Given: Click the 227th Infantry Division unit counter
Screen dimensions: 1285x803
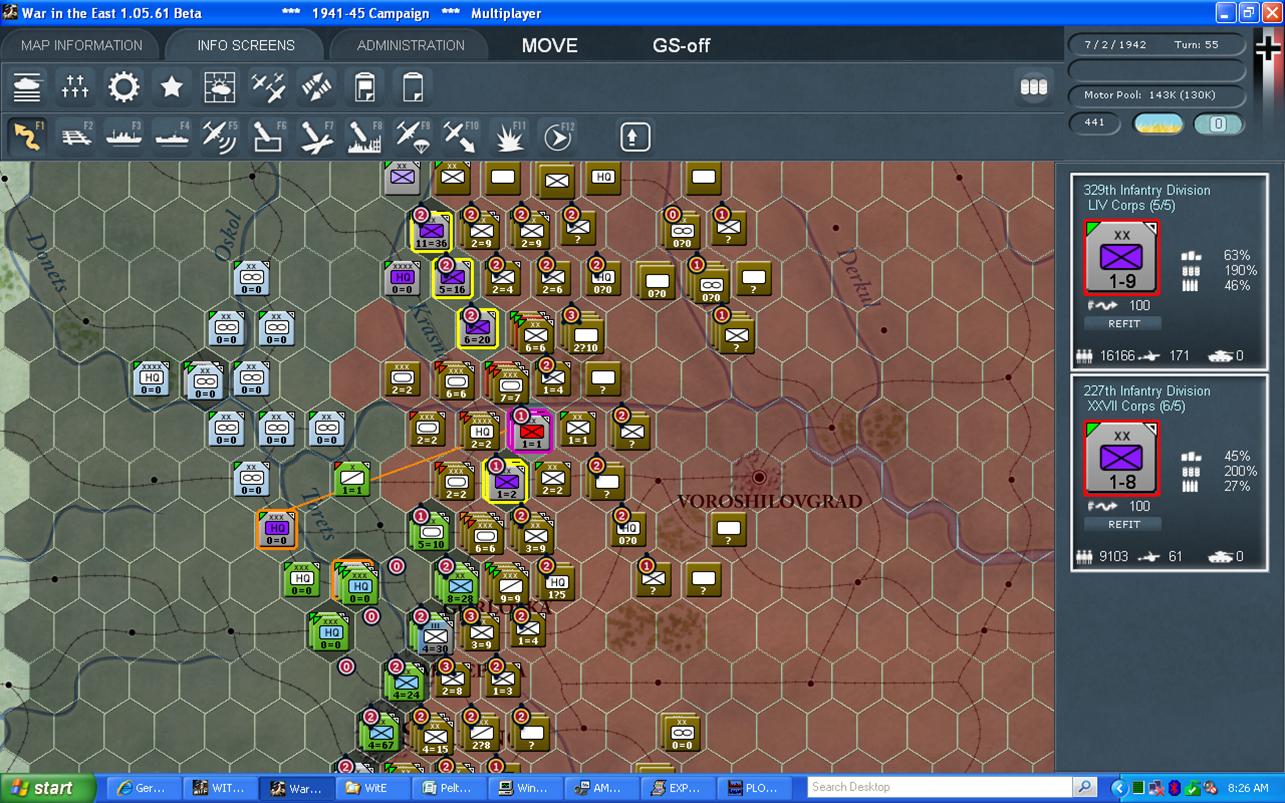Looking at the screenshot, I should (x=1121, y=458).
